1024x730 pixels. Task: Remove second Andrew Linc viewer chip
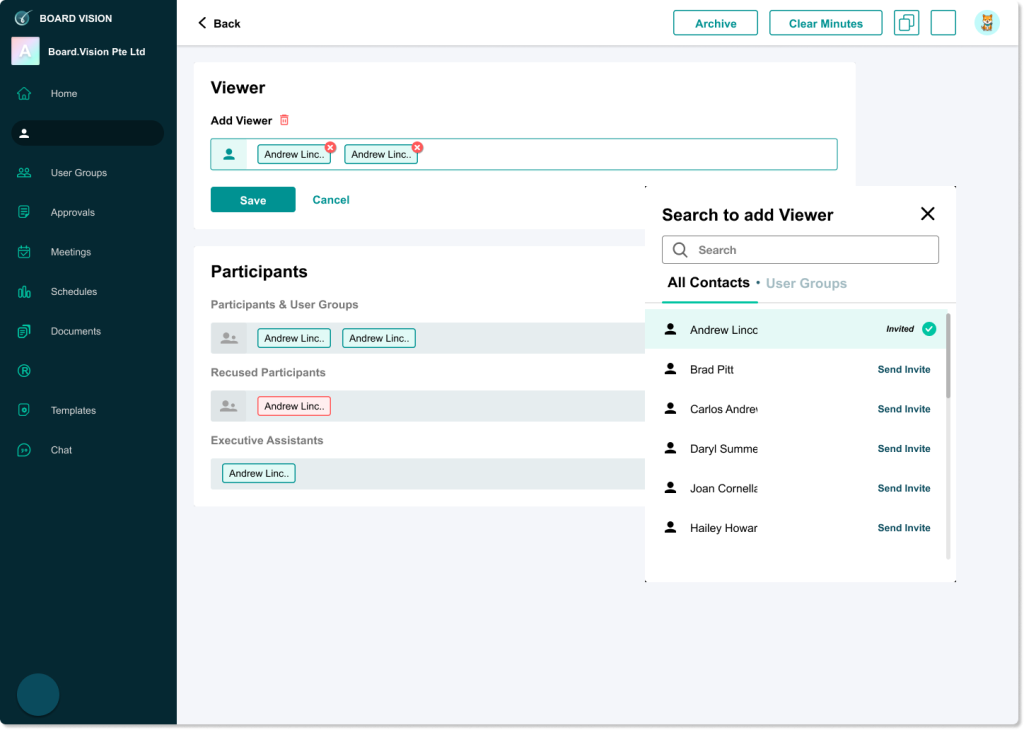(417, 147)
